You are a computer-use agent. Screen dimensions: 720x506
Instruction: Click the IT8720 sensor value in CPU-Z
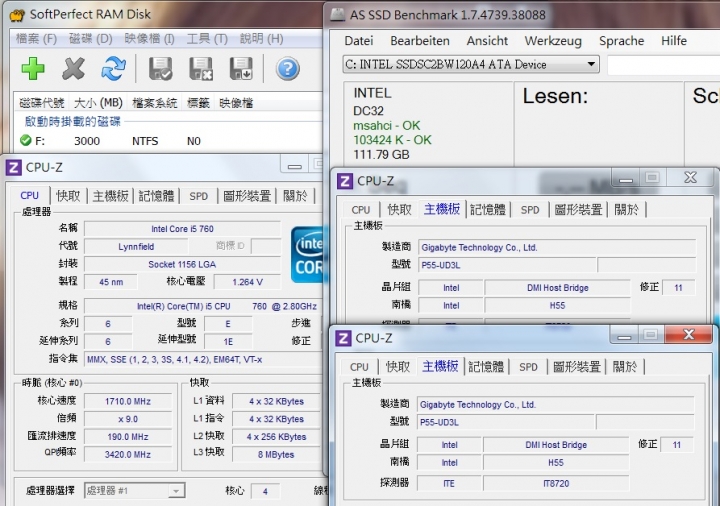coord(556,484)
